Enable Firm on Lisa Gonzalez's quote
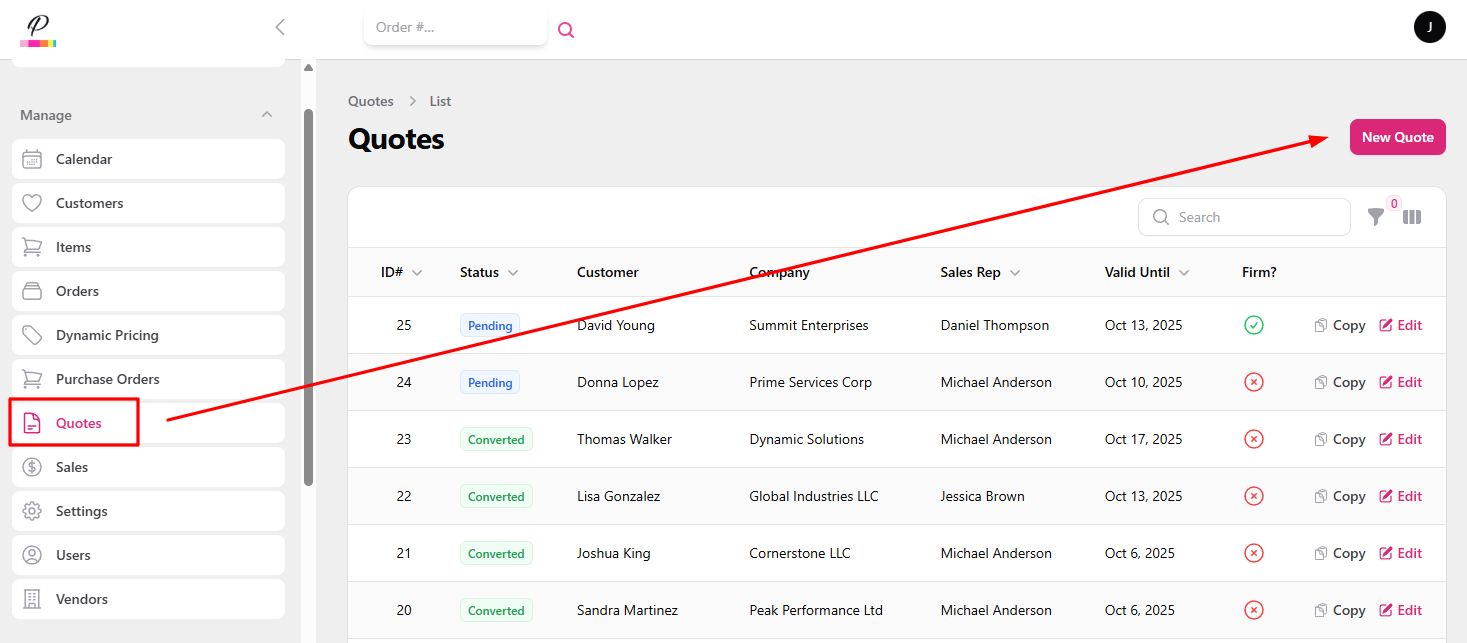This screenshot has width=1467, height=643. point(1254,496)
